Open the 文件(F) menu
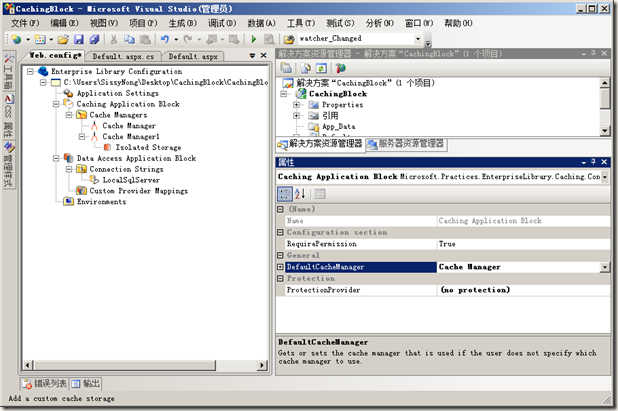 [25, 23]
